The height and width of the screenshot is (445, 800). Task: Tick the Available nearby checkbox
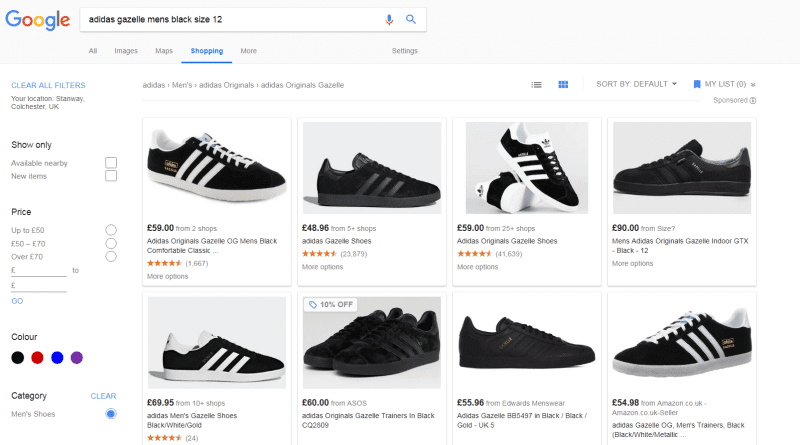111,163
